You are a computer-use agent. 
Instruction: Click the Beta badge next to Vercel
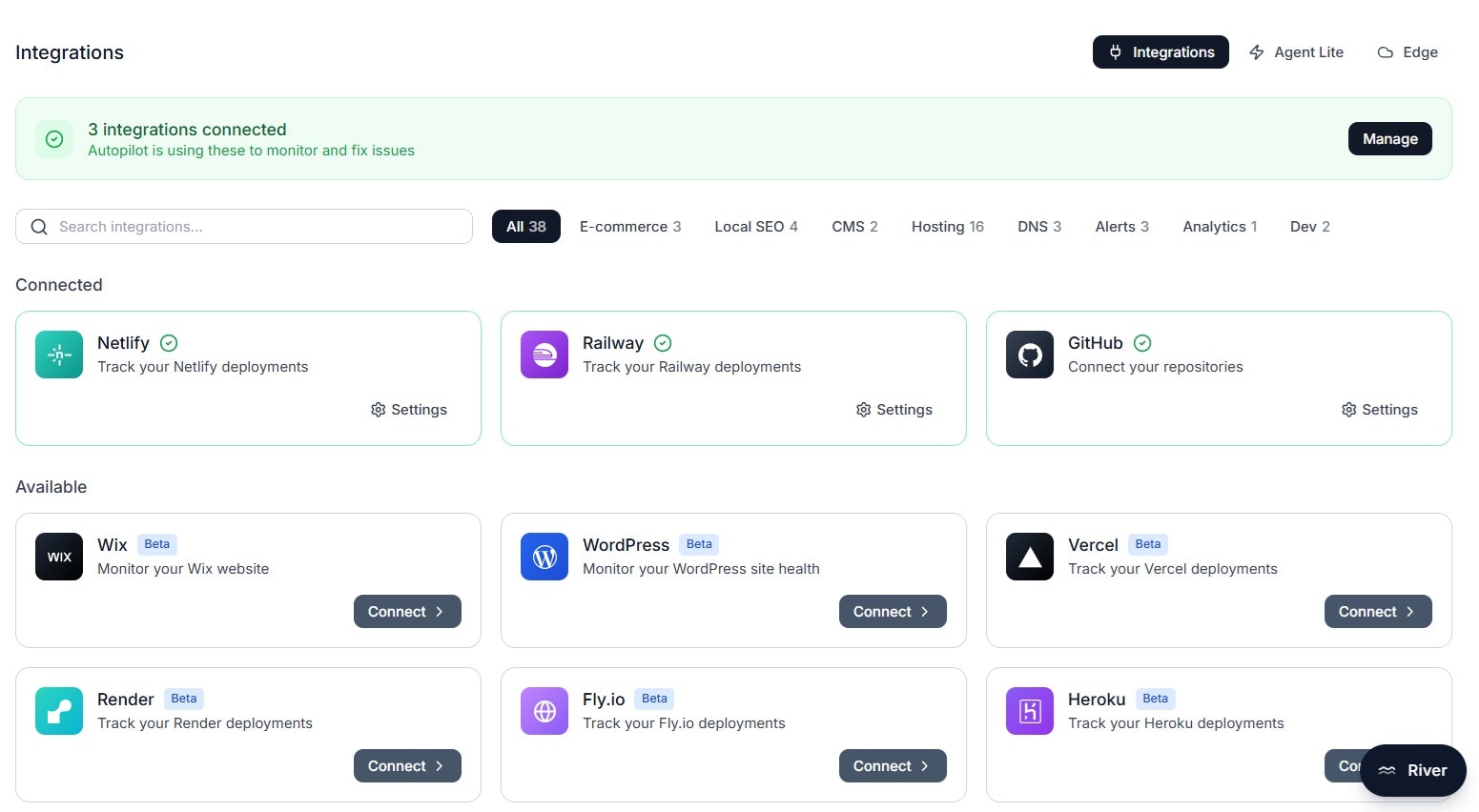pyautogui.click(x=1148, y=544)
